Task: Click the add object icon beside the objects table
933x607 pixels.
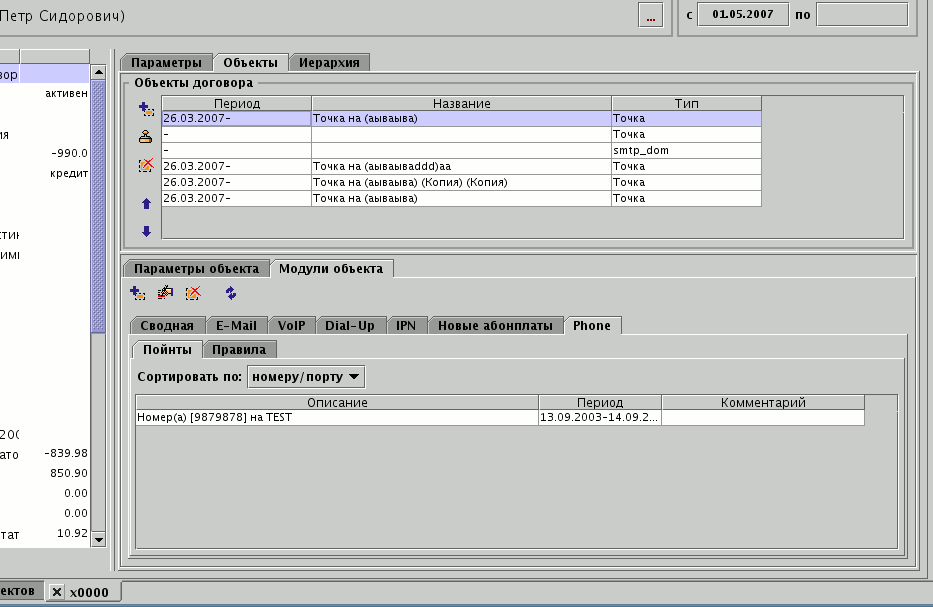Action: pyautogui.click(x=145, y=108)
